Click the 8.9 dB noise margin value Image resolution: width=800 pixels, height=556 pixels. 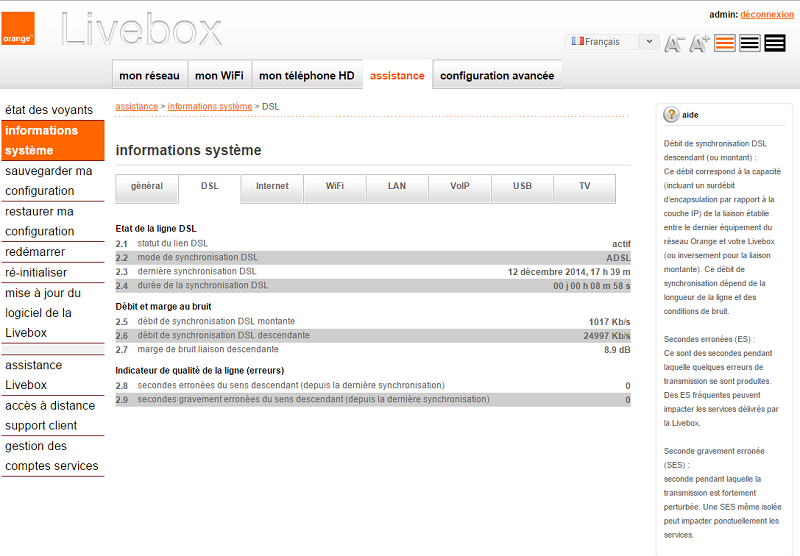(x=617, y=350)
